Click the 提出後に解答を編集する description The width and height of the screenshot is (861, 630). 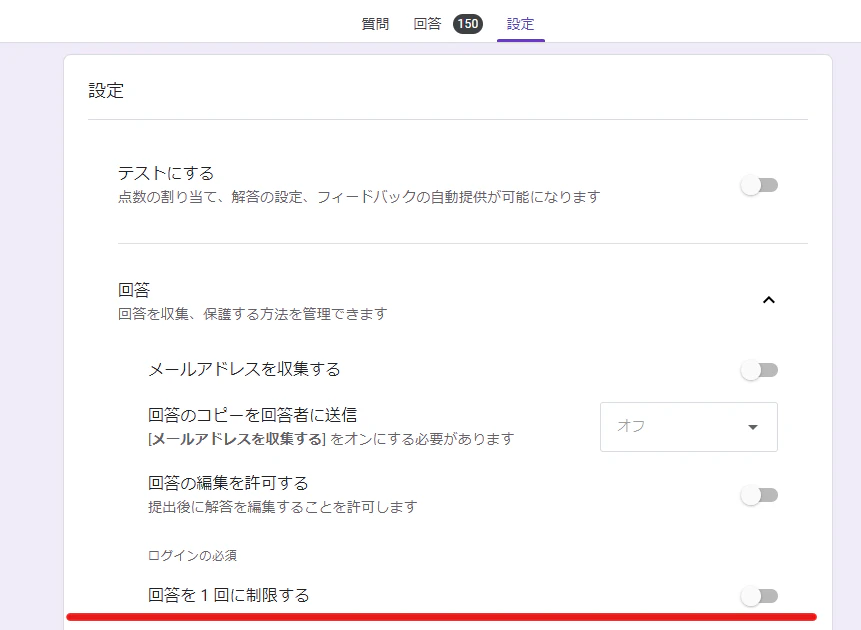[x=283, y=506]
